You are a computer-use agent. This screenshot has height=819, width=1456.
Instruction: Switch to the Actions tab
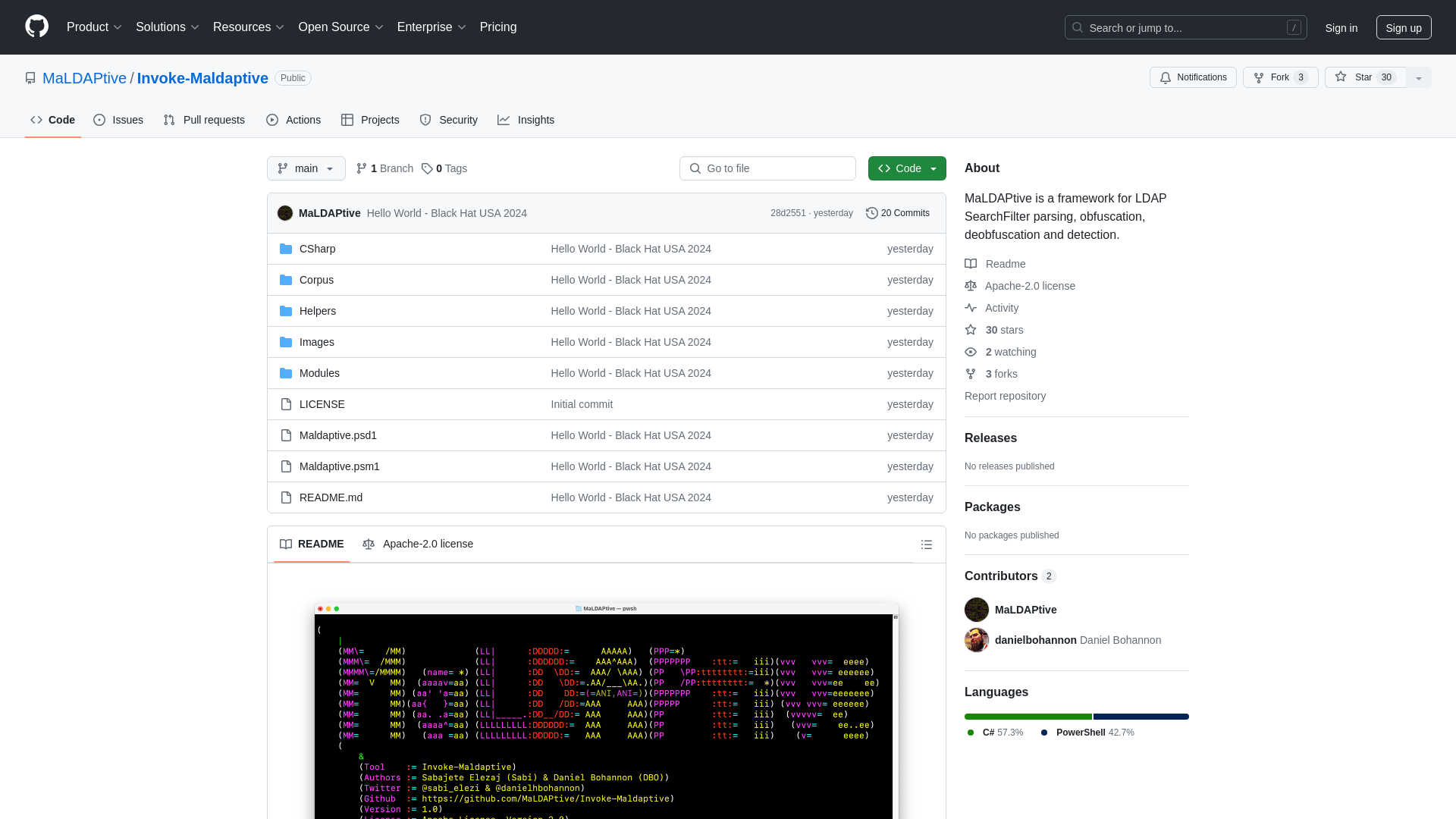(x=293, y=120)
